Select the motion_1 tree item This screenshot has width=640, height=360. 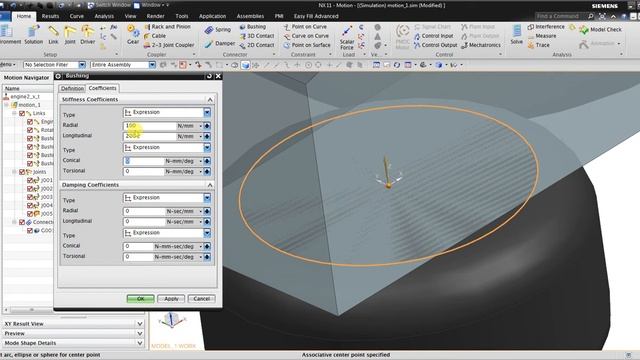(29, 105)
